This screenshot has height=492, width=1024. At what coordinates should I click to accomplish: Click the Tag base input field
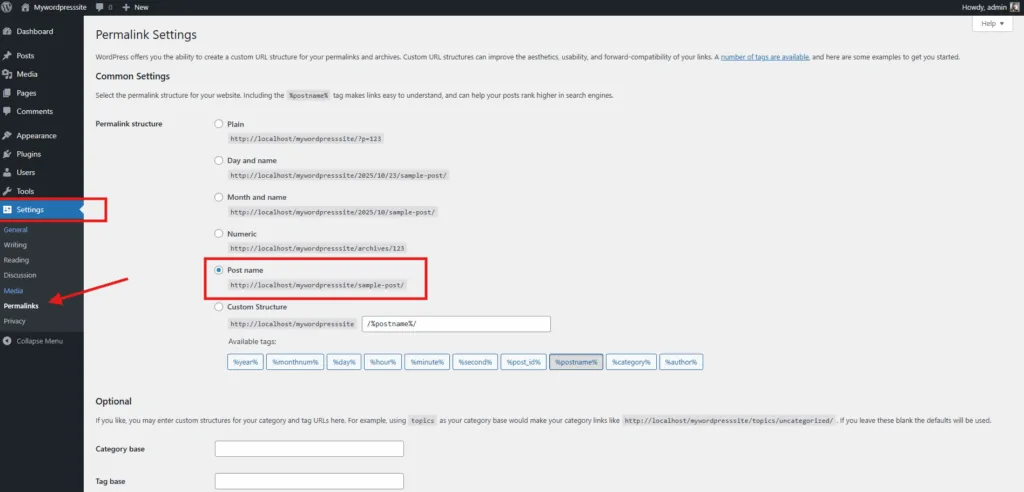[x=309, y=482]
